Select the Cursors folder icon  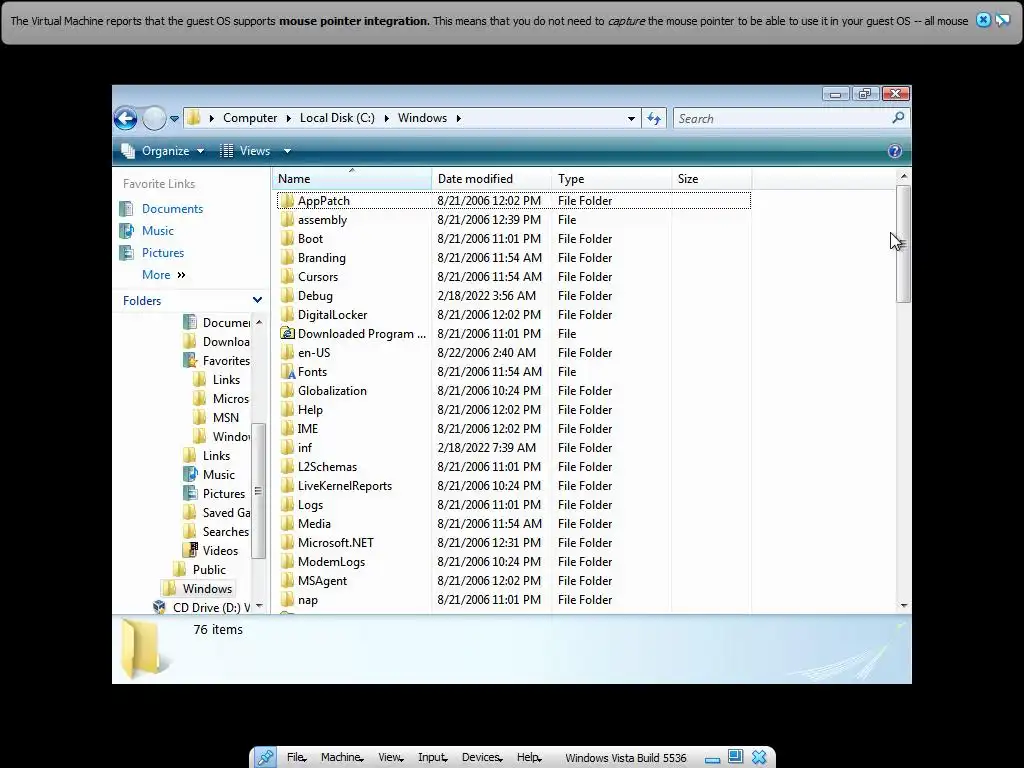287,276
